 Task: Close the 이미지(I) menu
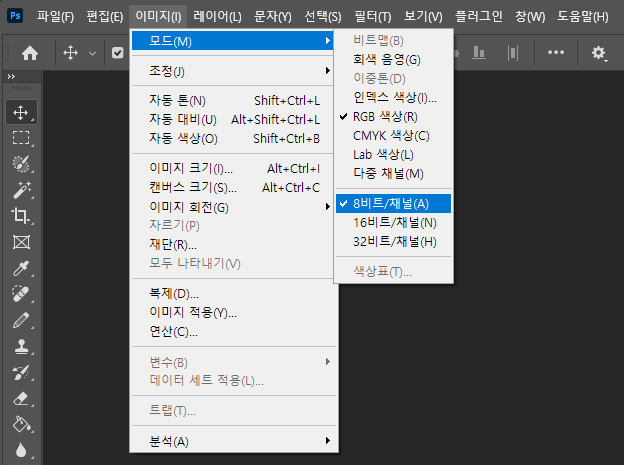click(158, 16)
